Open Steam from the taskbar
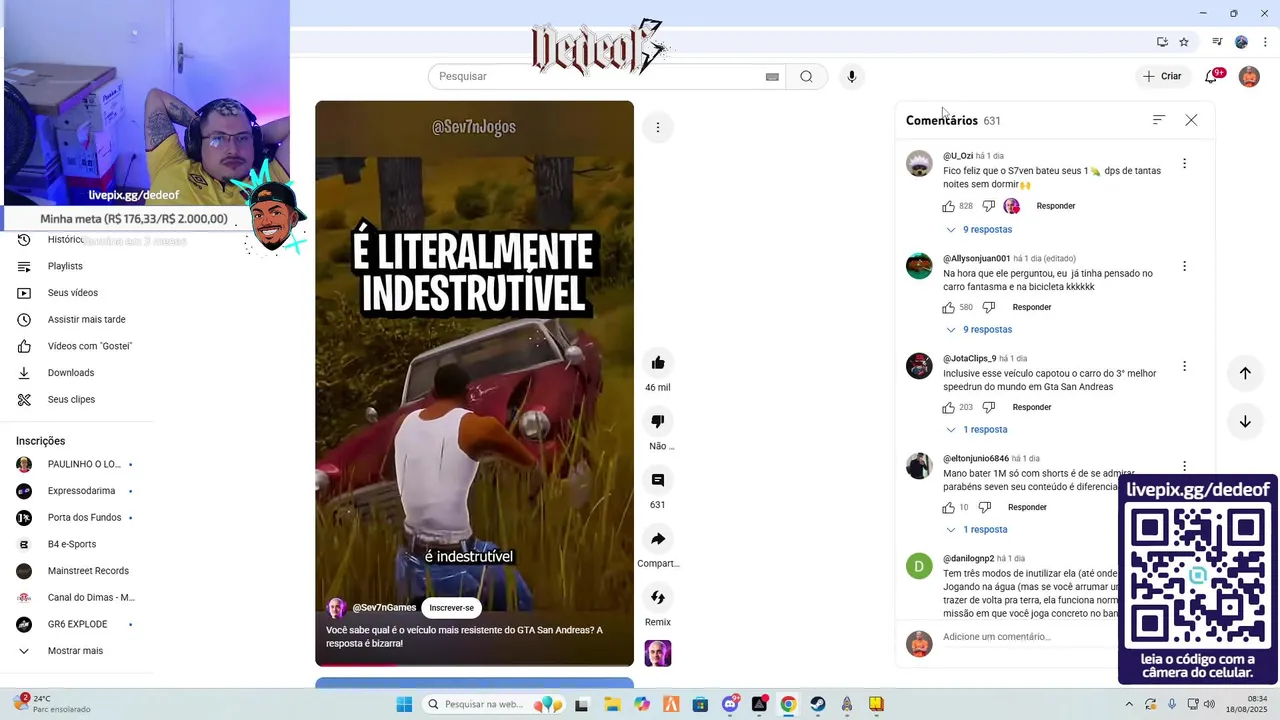This screenshot has width=1280, height=720. [818, 704]
